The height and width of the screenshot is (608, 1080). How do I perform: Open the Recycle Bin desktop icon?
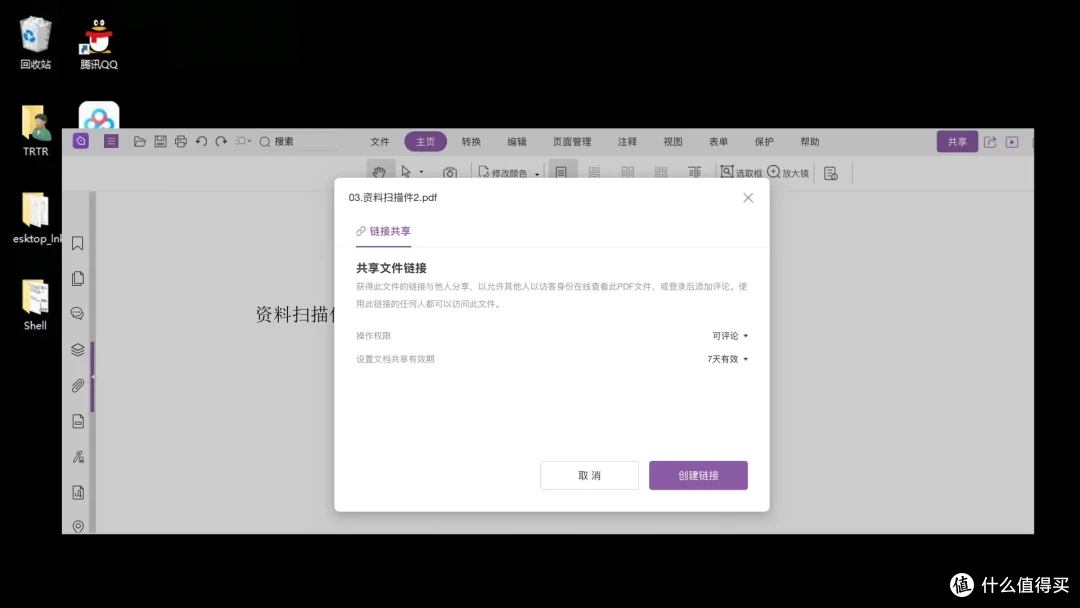[35, 43]
